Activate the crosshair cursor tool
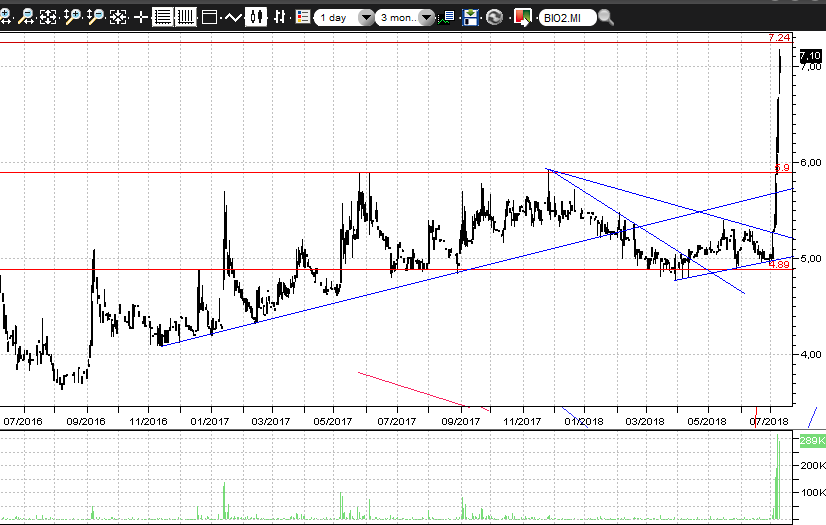This screenshot has height=525, width=826. [x=141, y=17]
